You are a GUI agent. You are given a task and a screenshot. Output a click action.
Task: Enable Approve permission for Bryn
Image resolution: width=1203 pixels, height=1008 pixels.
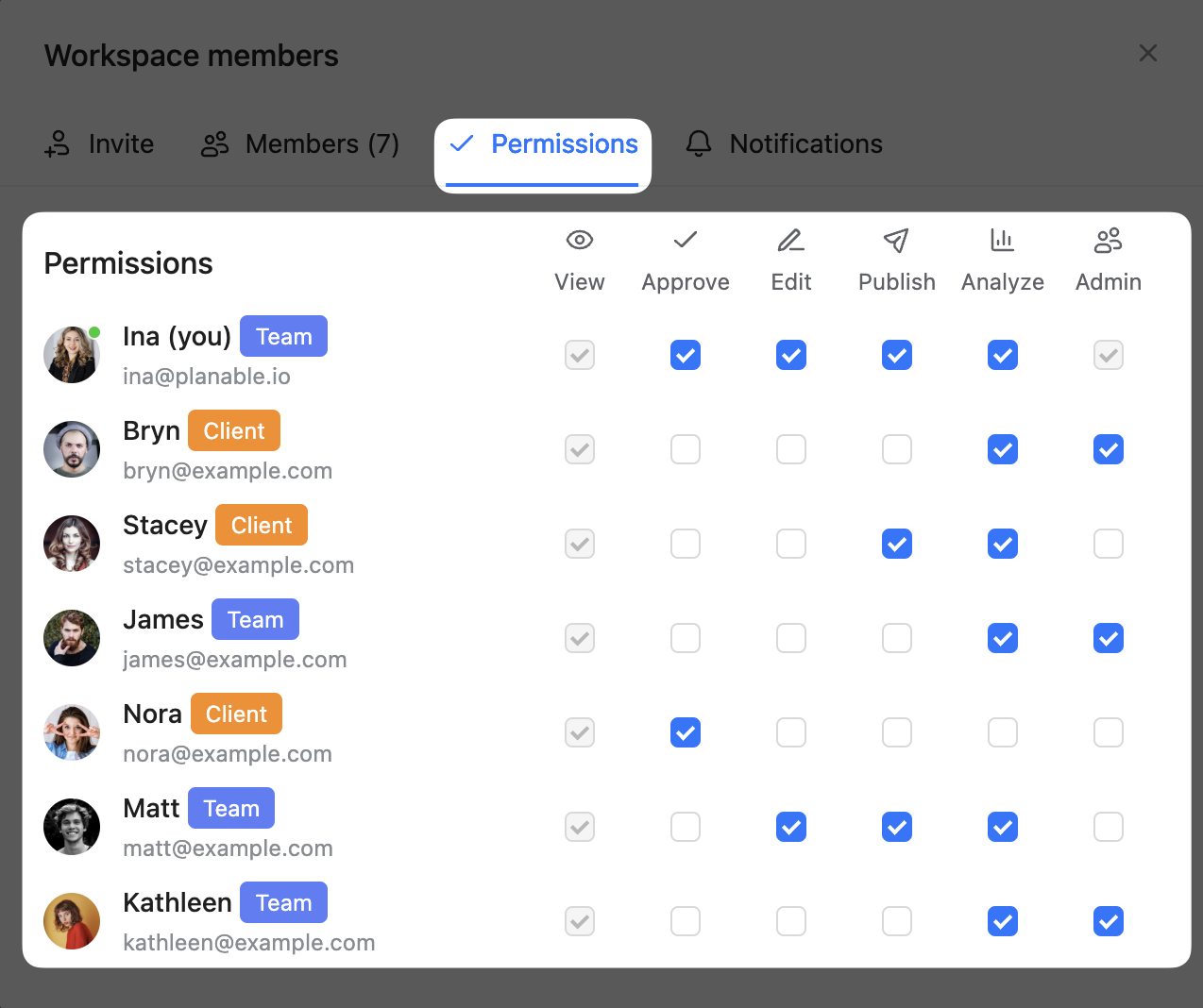pos(686,449)
